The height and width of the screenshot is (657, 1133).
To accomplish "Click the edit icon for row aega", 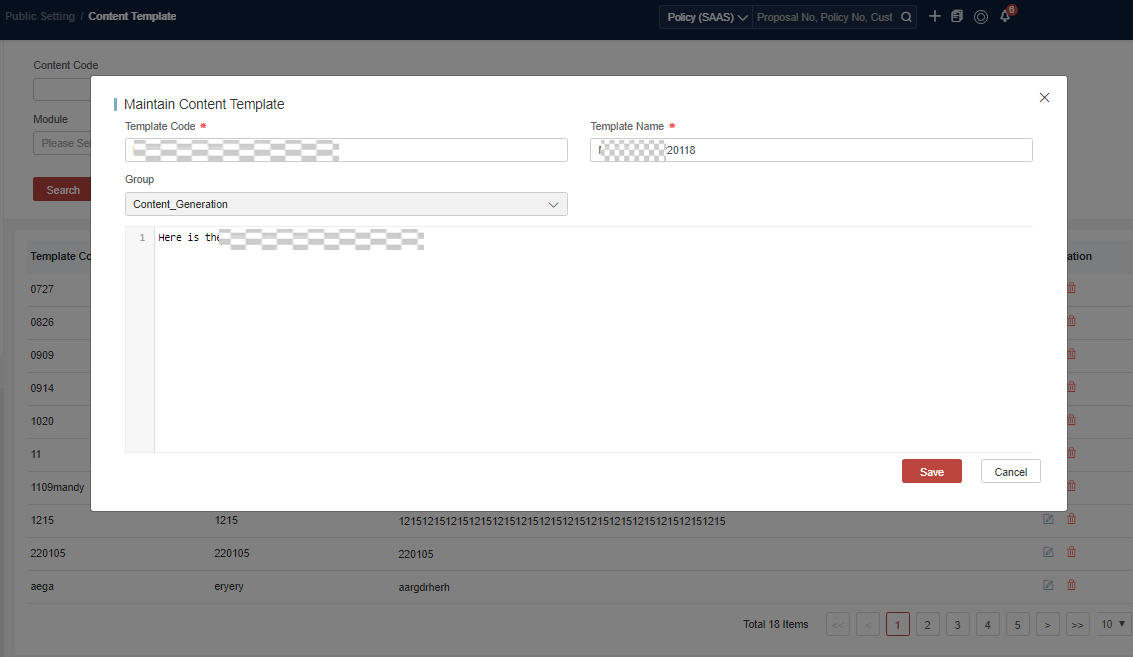I will 1048,585.
